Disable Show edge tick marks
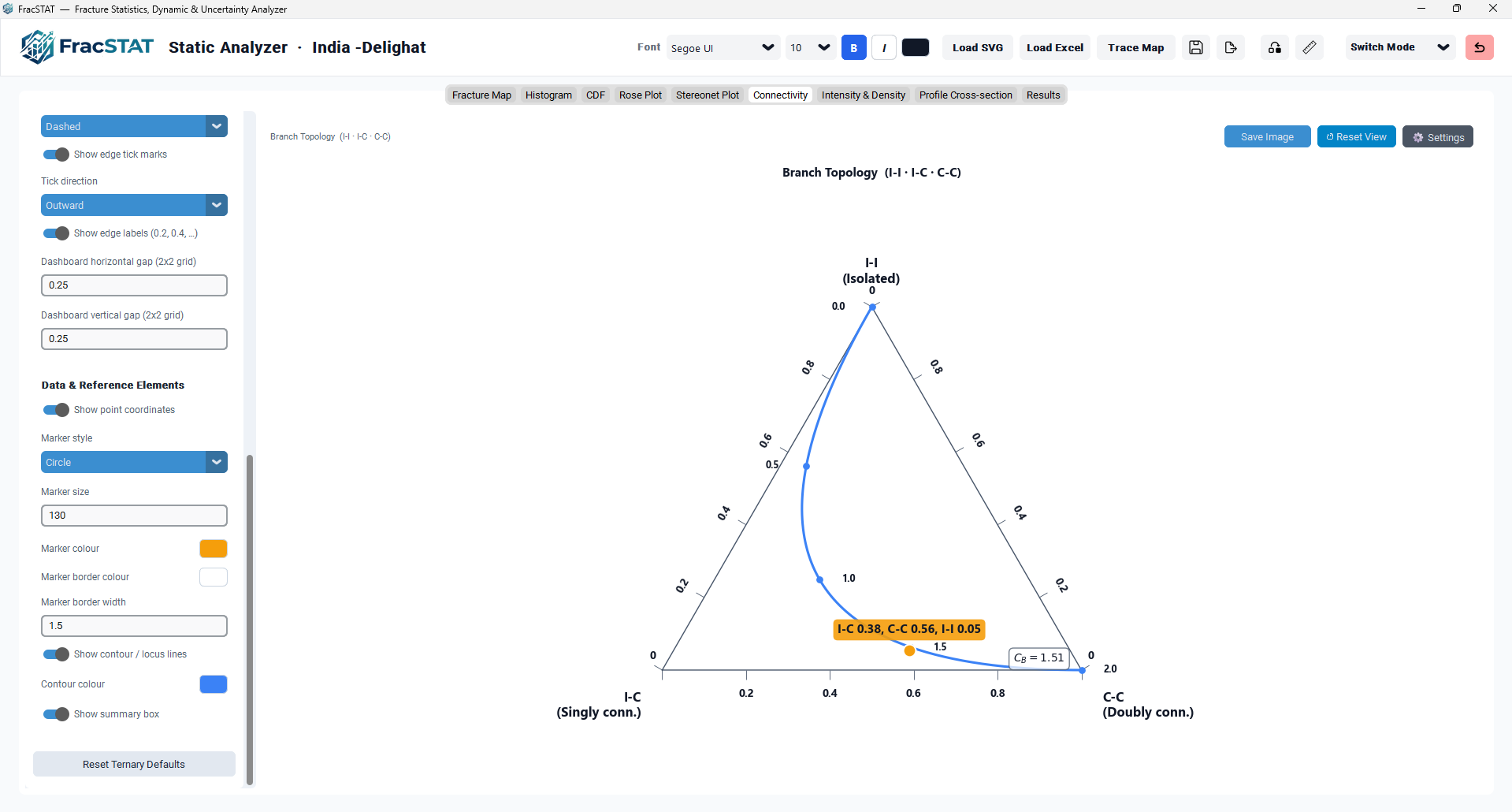1512x812 pixels. (x=56, y=155)
